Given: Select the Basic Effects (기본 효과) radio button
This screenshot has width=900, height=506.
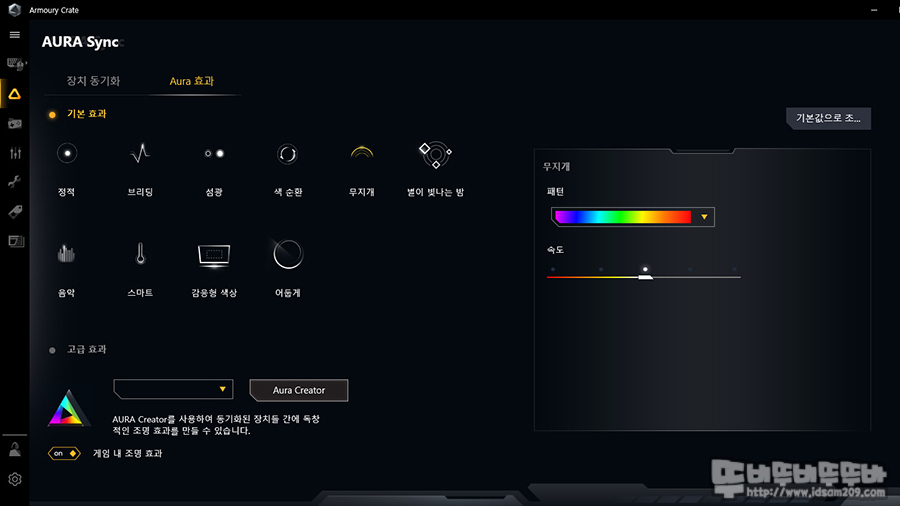Looking at the screenshot, I should [52, 115].
